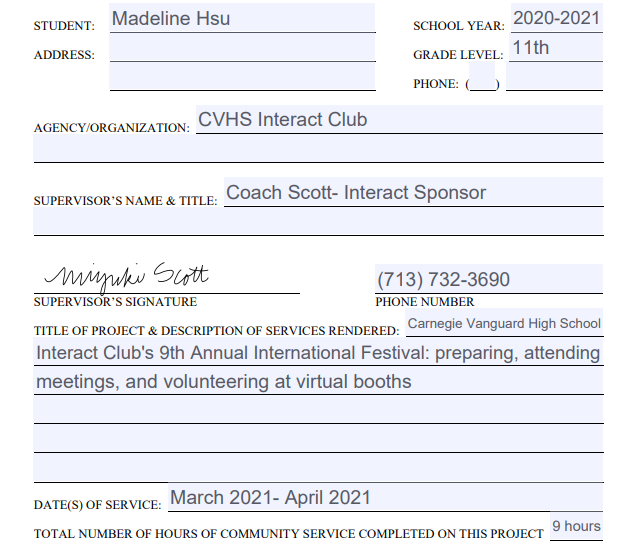
Task: Click the Miyuki Scott signature
Action: [x=127, y=274]
